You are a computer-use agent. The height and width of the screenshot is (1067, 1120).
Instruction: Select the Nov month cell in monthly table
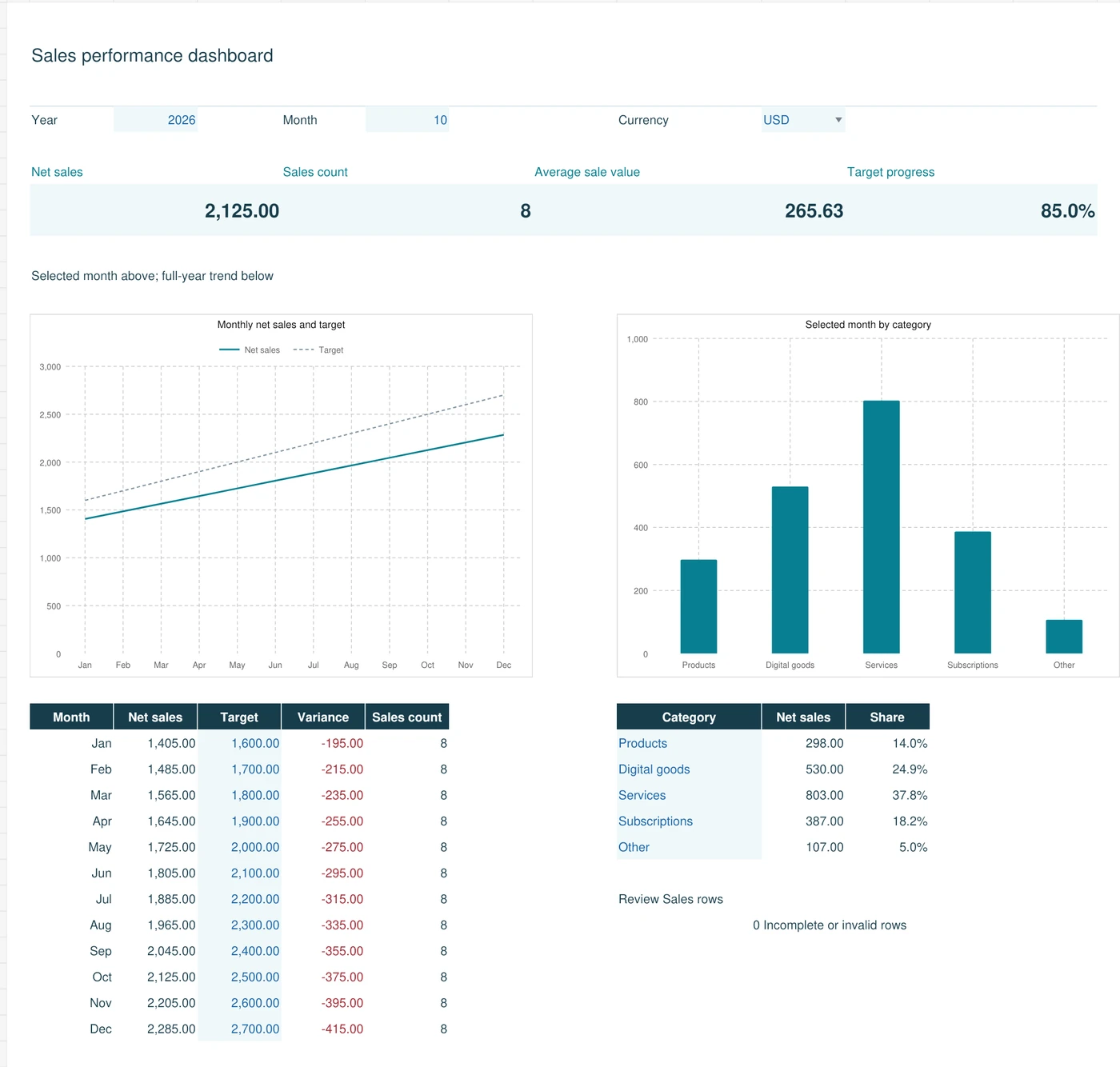coord(71,1003)
